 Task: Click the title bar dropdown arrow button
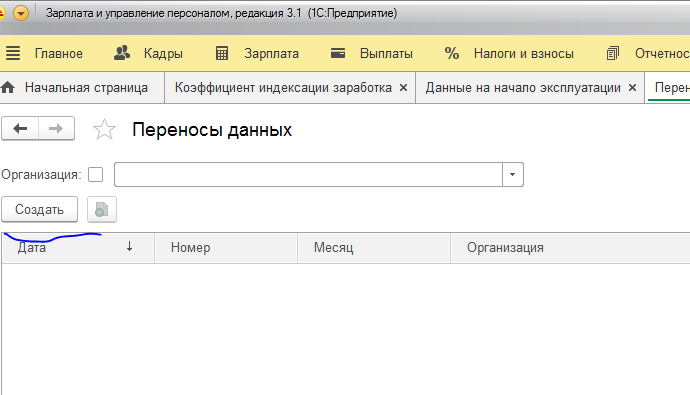pos(21,13)
